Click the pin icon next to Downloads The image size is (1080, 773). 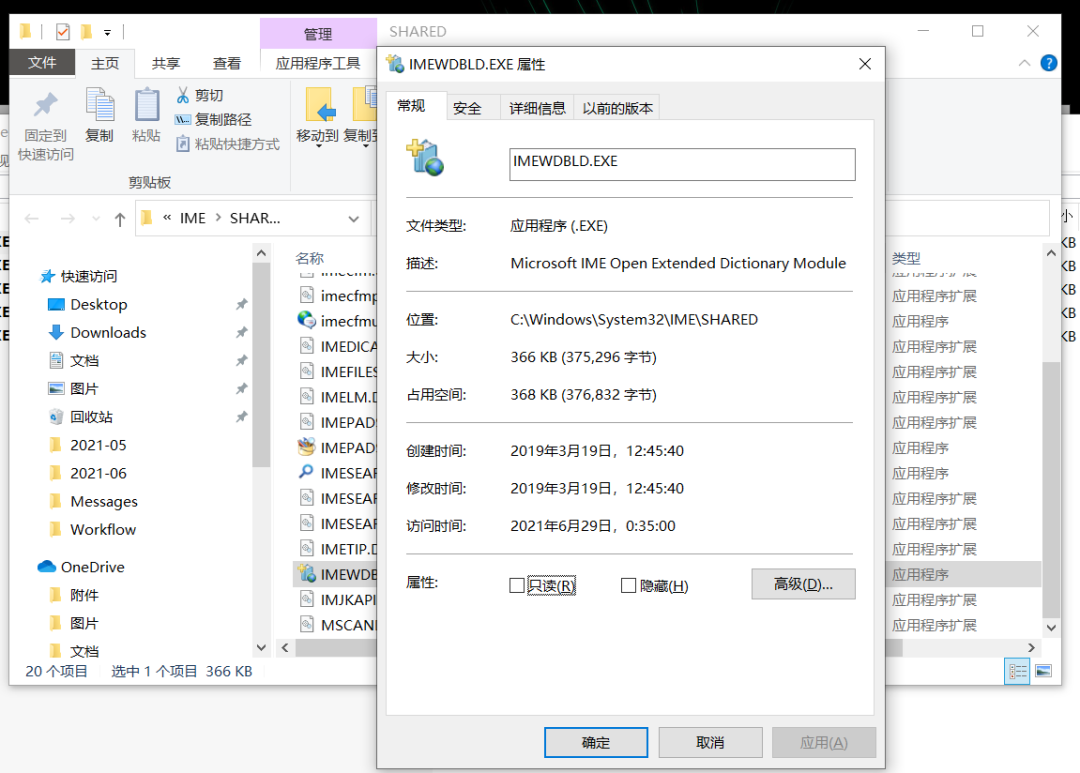point(241,333)
